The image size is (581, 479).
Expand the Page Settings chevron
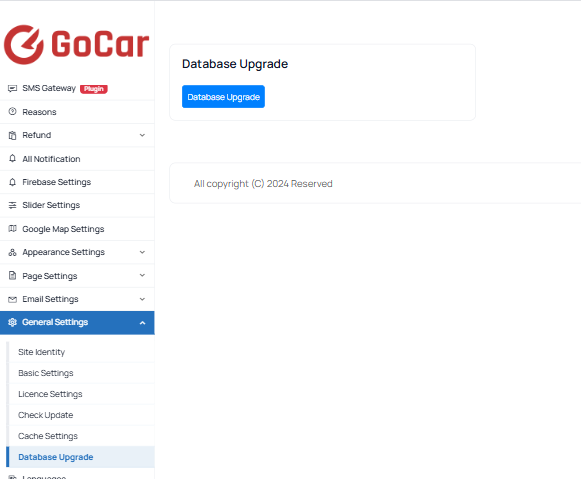coord(142,275)
